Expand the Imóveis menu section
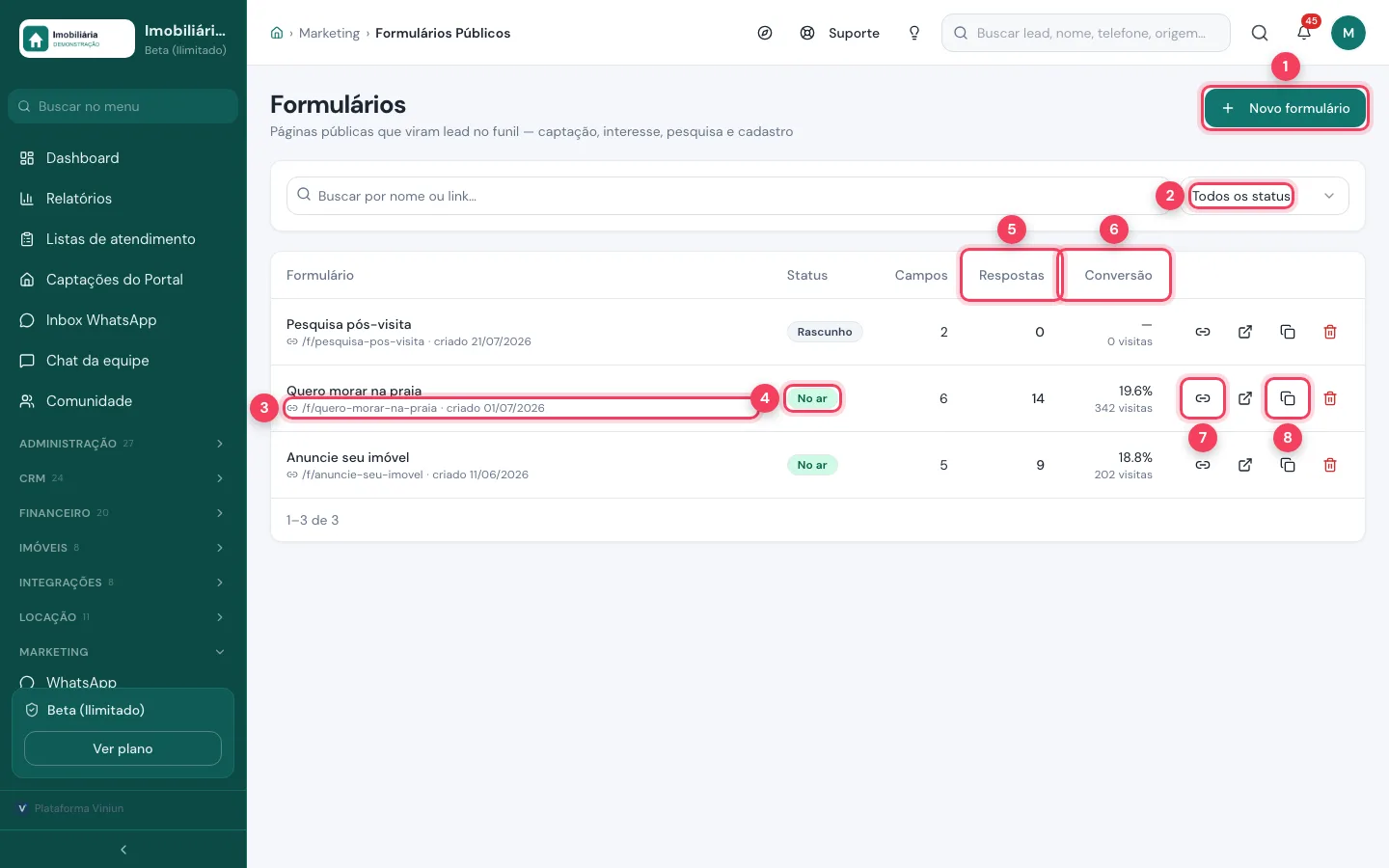The width and height of the screenshot is (1389, 868). (x=123, y=548)
